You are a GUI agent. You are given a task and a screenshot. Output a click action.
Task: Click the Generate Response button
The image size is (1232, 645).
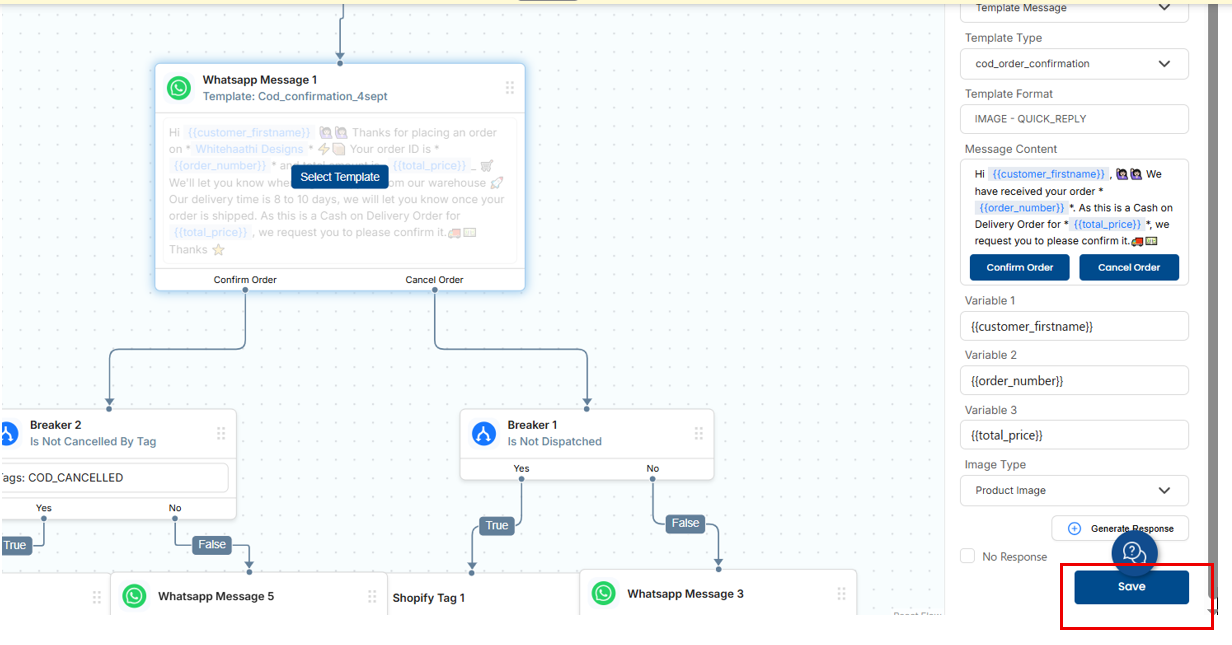[x=1120, y=528]
